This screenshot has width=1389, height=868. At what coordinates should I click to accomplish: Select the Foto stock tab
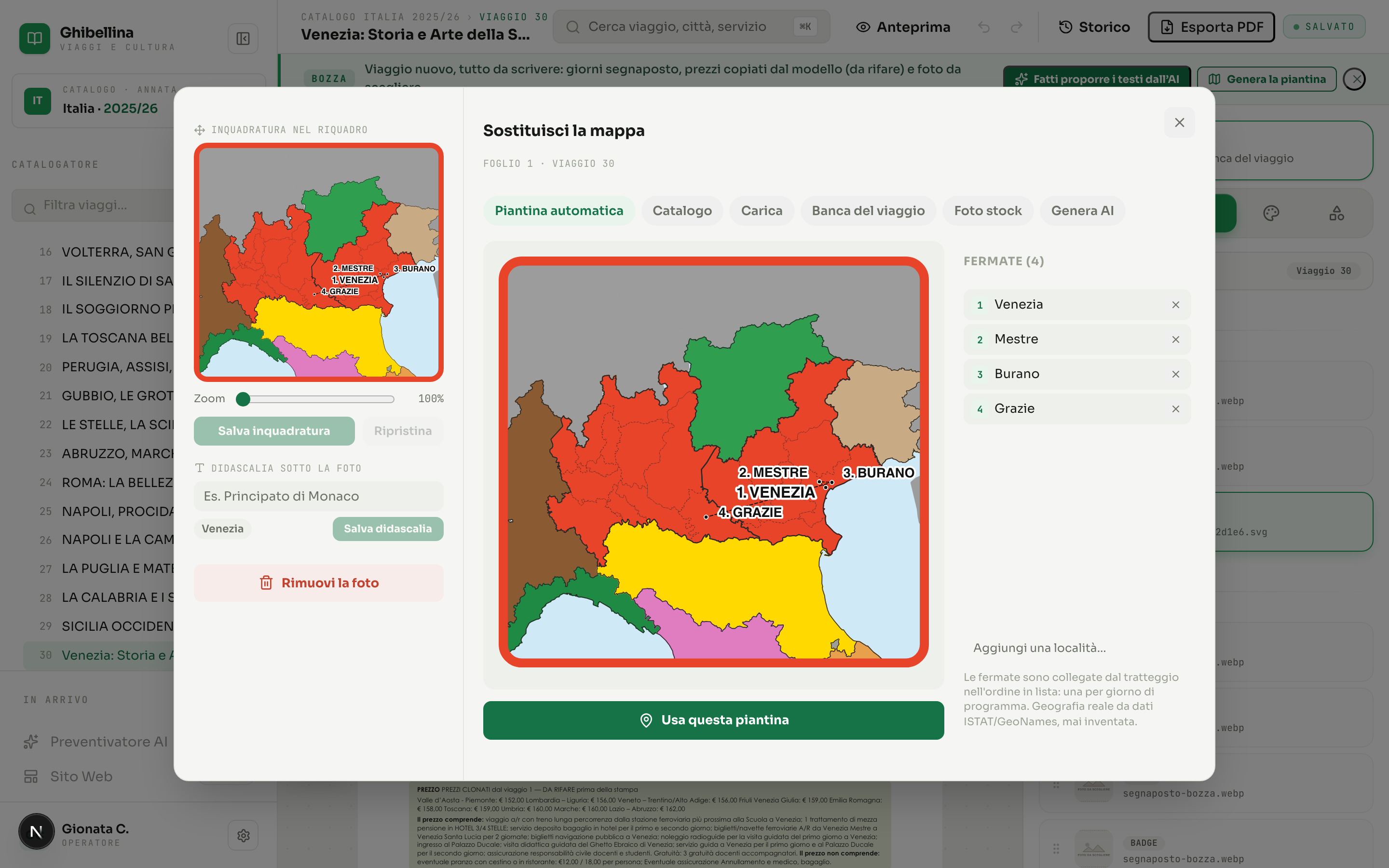click(987, 211)
